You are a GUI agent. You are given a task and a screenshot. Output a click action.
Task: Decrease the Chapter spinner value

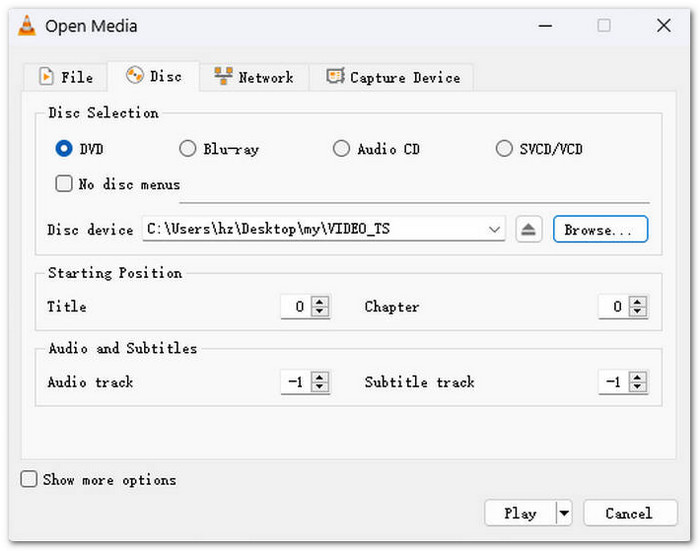(x=637, y=312)
